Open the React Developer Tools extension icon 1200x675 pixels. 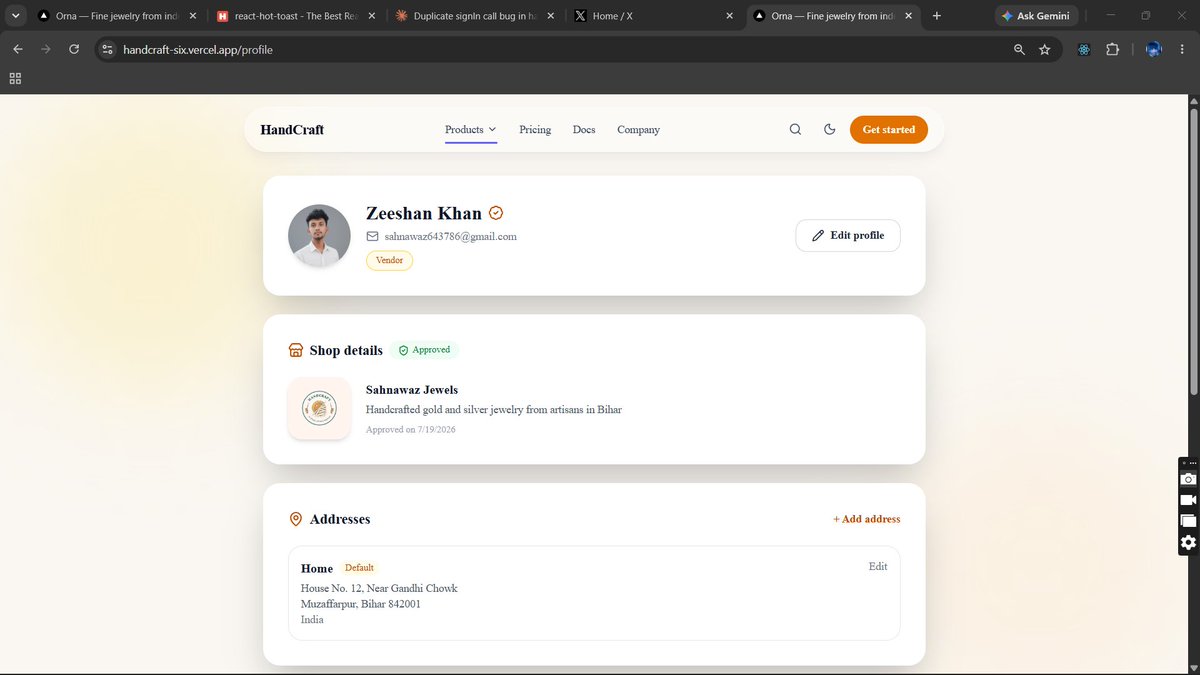point(1084,49)
